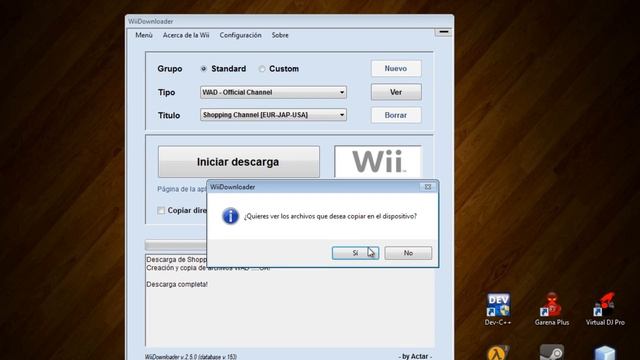Viewport: 640px width, 360px height.
Task: Open the Configuración menu
Action: (240, 36)
